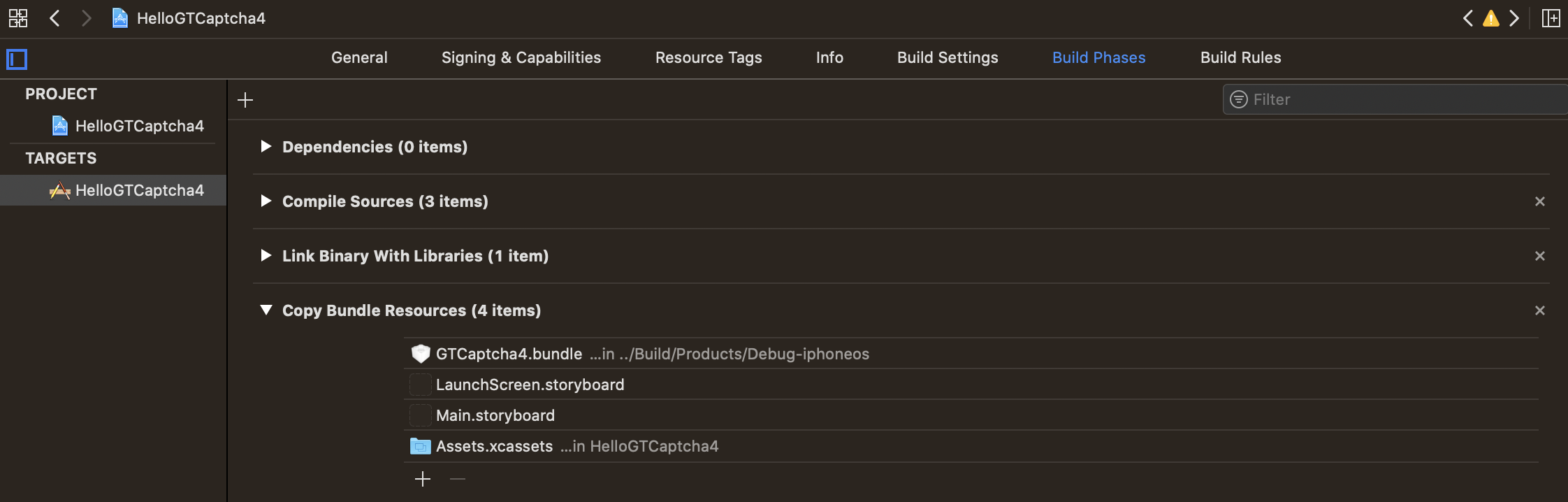Image resolution: width=1568 pixels, height=502 pixels.
Task: Open the Signing & Capabilities tab
Action: point(521,57)
